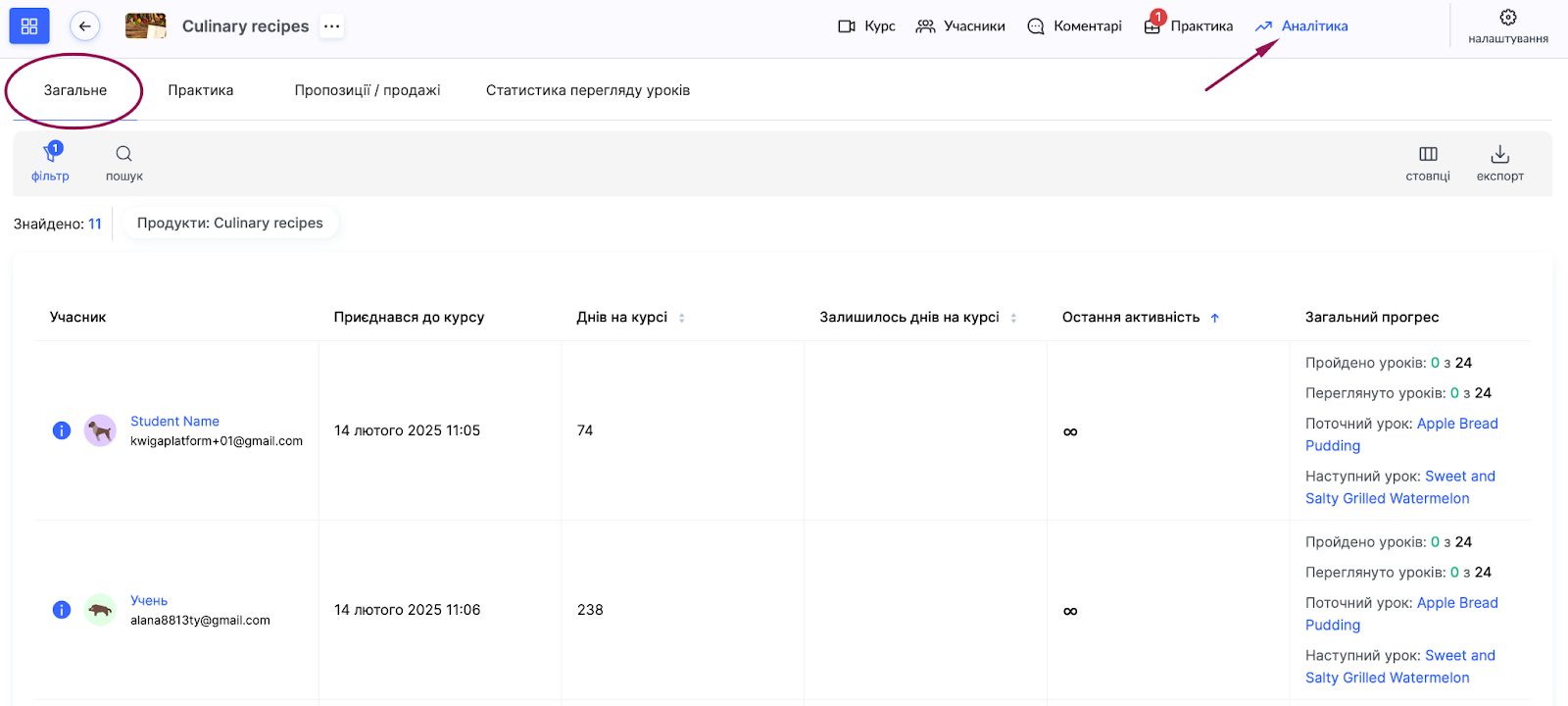Open Практика with notification badge
Image resolution: width=1568 pixels, height=706 pixels.
(x=1189, y=26)
